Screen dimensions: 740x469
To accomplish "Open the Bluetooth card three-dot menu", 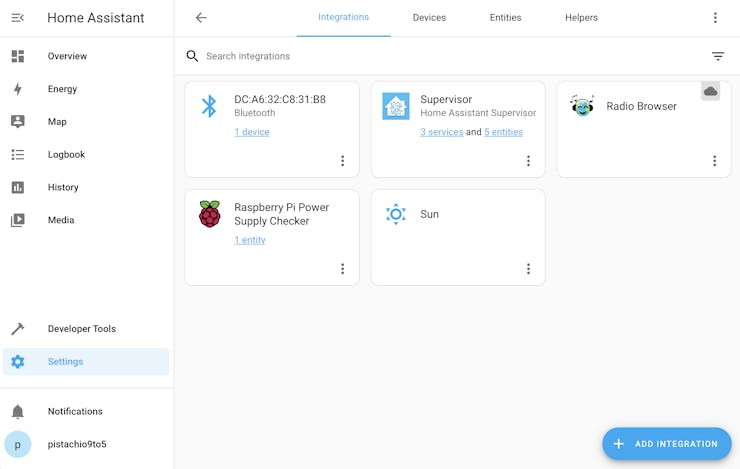I will coord(343,161).
